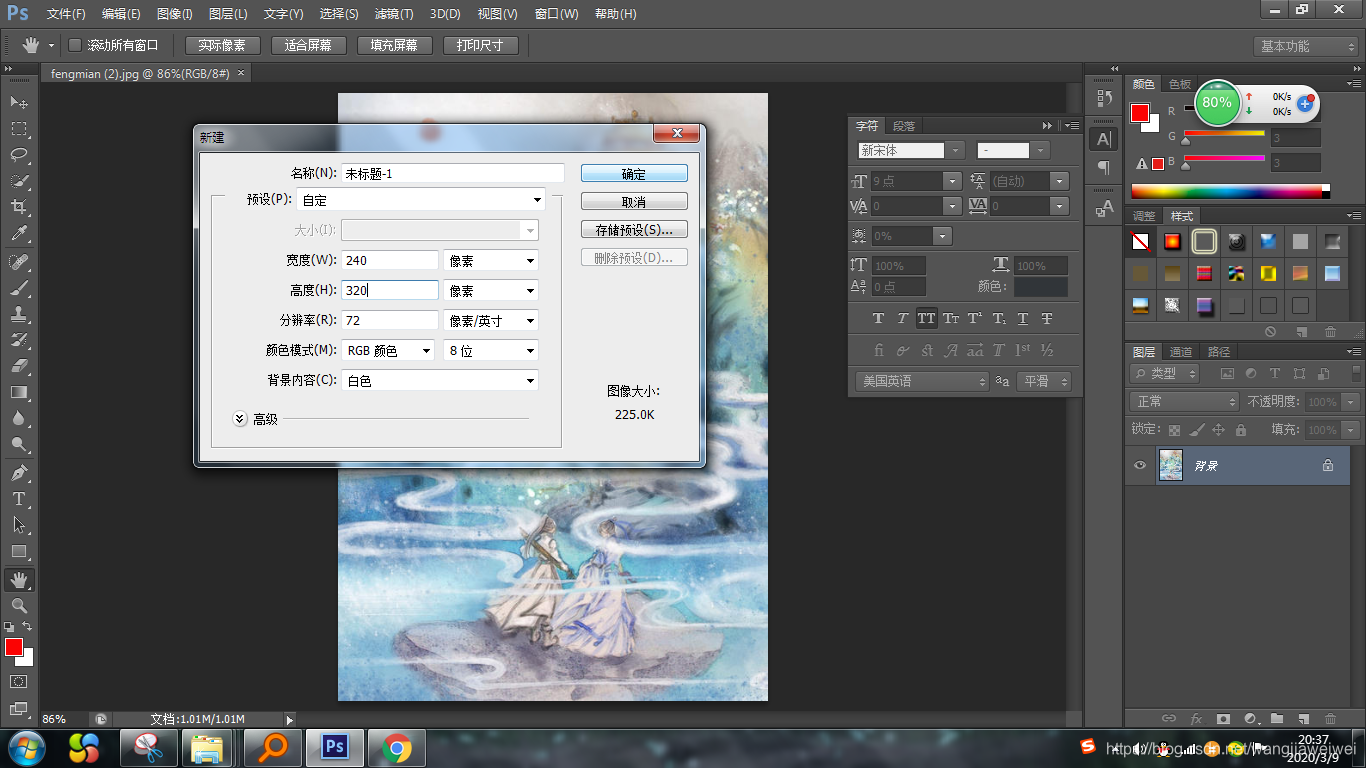The height and width of the screenshot is (768, 1366).
Task: Switch to the 段落 tab
Action: 904,126
